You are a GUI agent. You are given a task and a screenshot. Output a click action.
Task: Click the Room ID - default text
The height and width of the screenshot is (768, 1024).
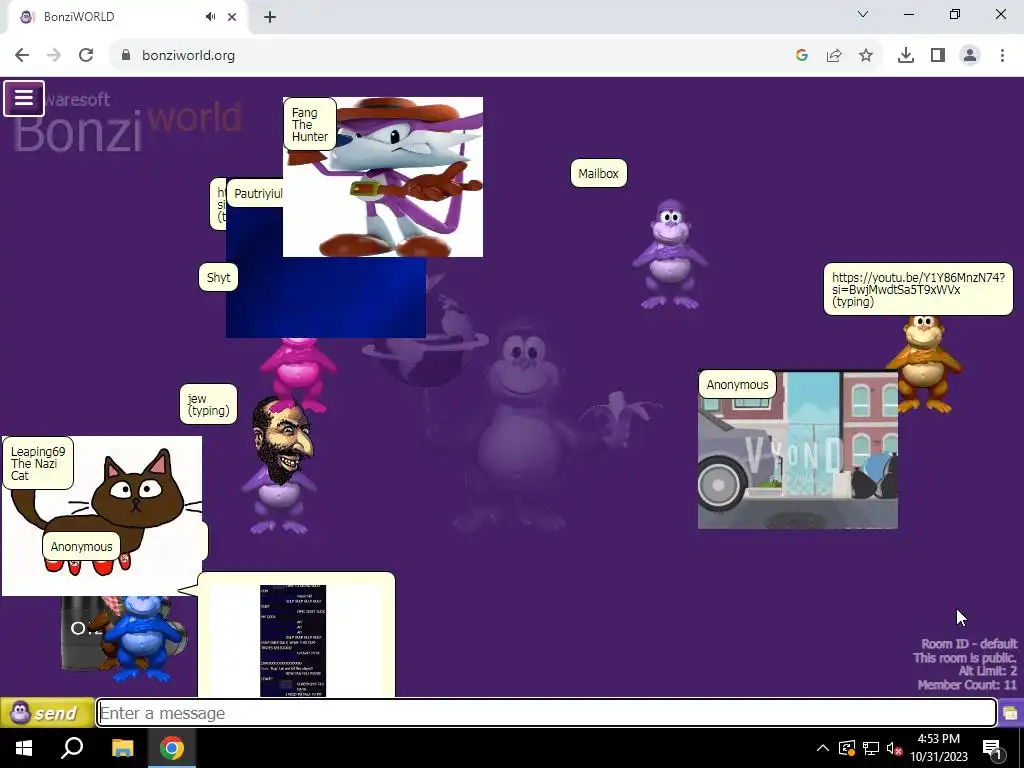click(x=969, y=644)
